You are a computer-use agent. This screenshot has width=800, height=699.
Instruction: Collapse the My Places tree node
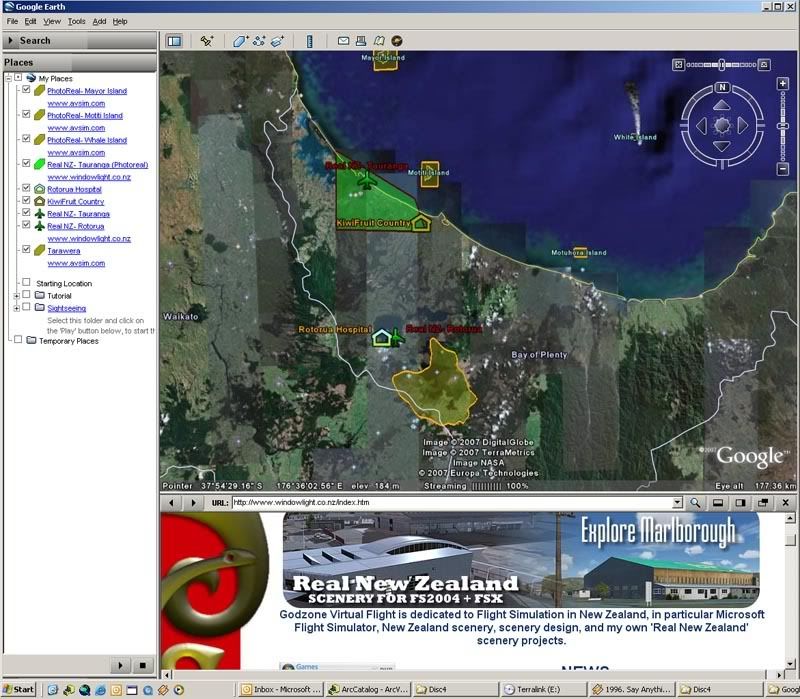8,78
